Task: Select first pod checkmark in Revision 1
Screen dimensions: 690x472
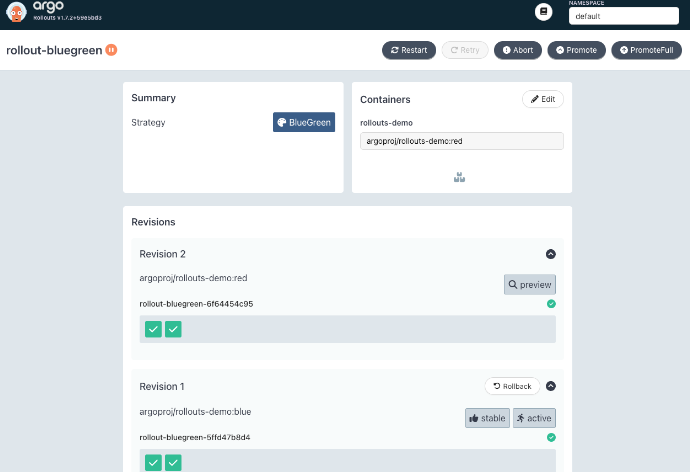Action: click(x=153, y=463)
